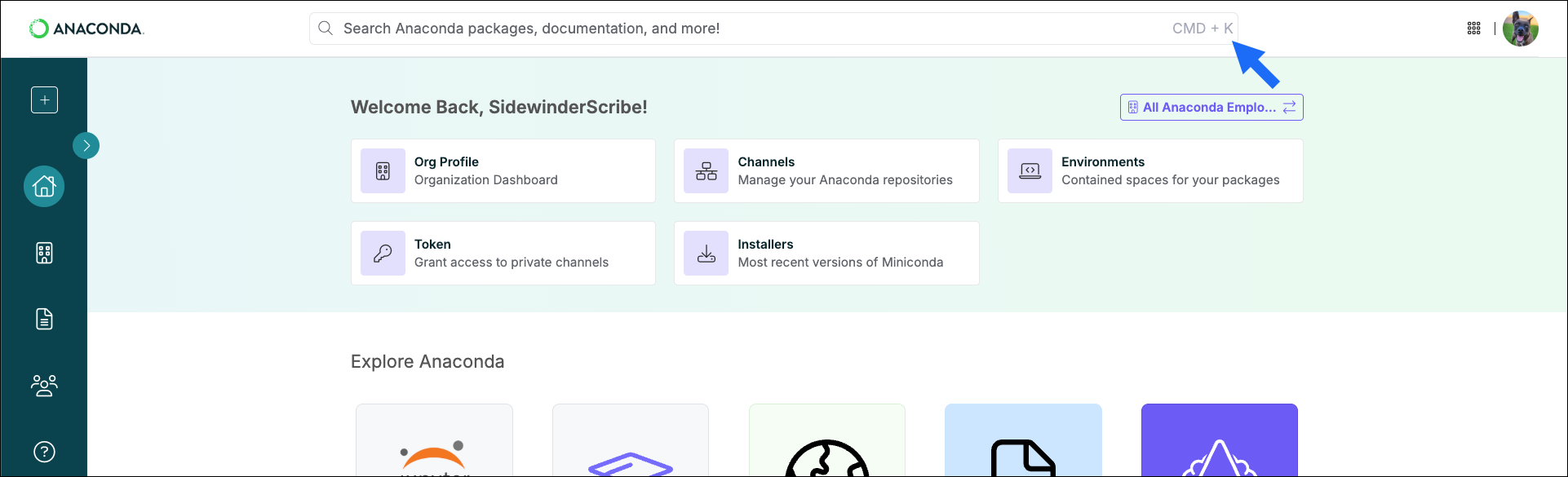Expand the collapsed sidebar with the chevron
Screen dimensions: 1568x477
tap(86, 145)
